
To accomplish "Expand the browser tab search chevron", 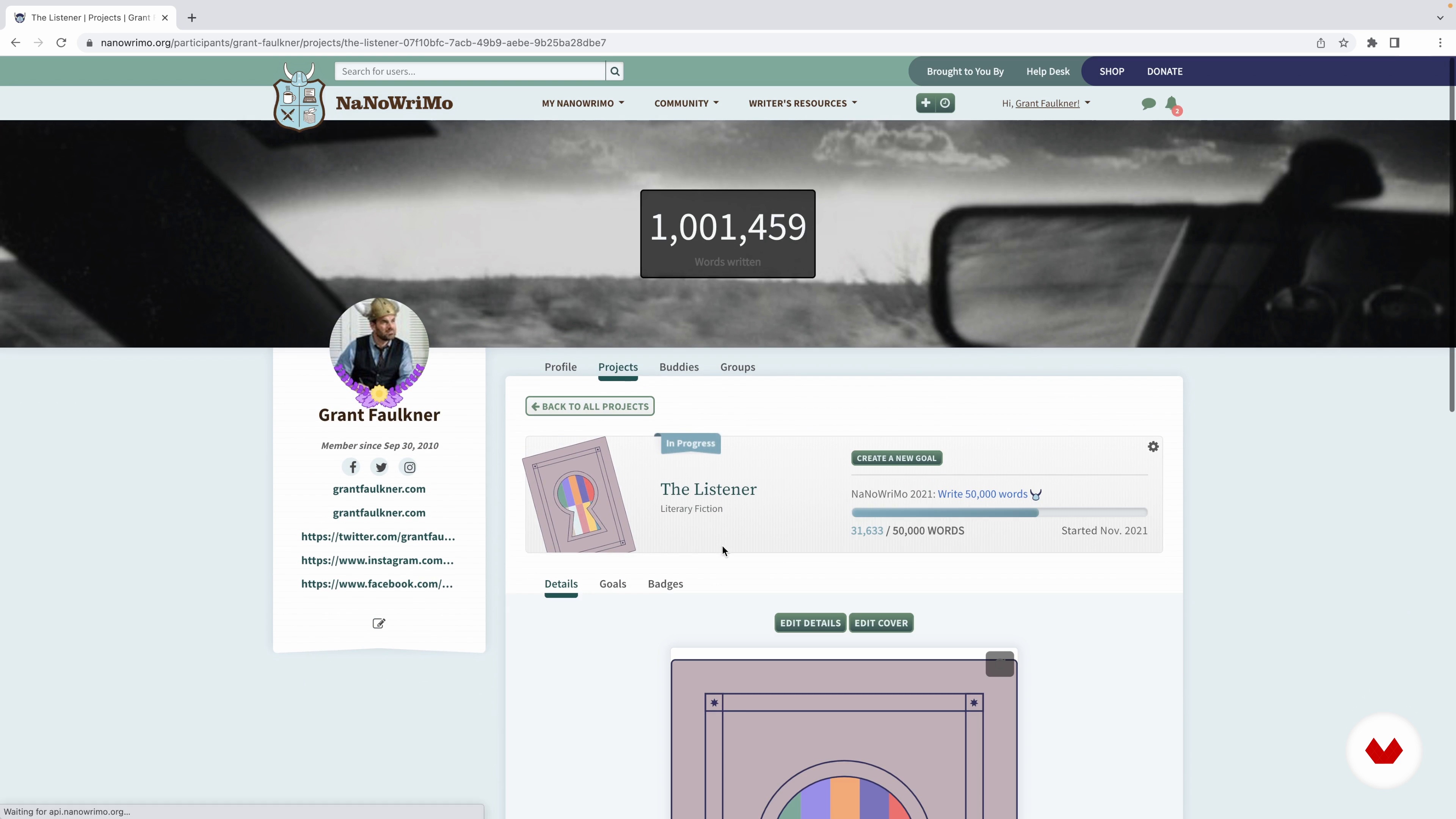I will pyautogui.click(x=1440, y=17).
